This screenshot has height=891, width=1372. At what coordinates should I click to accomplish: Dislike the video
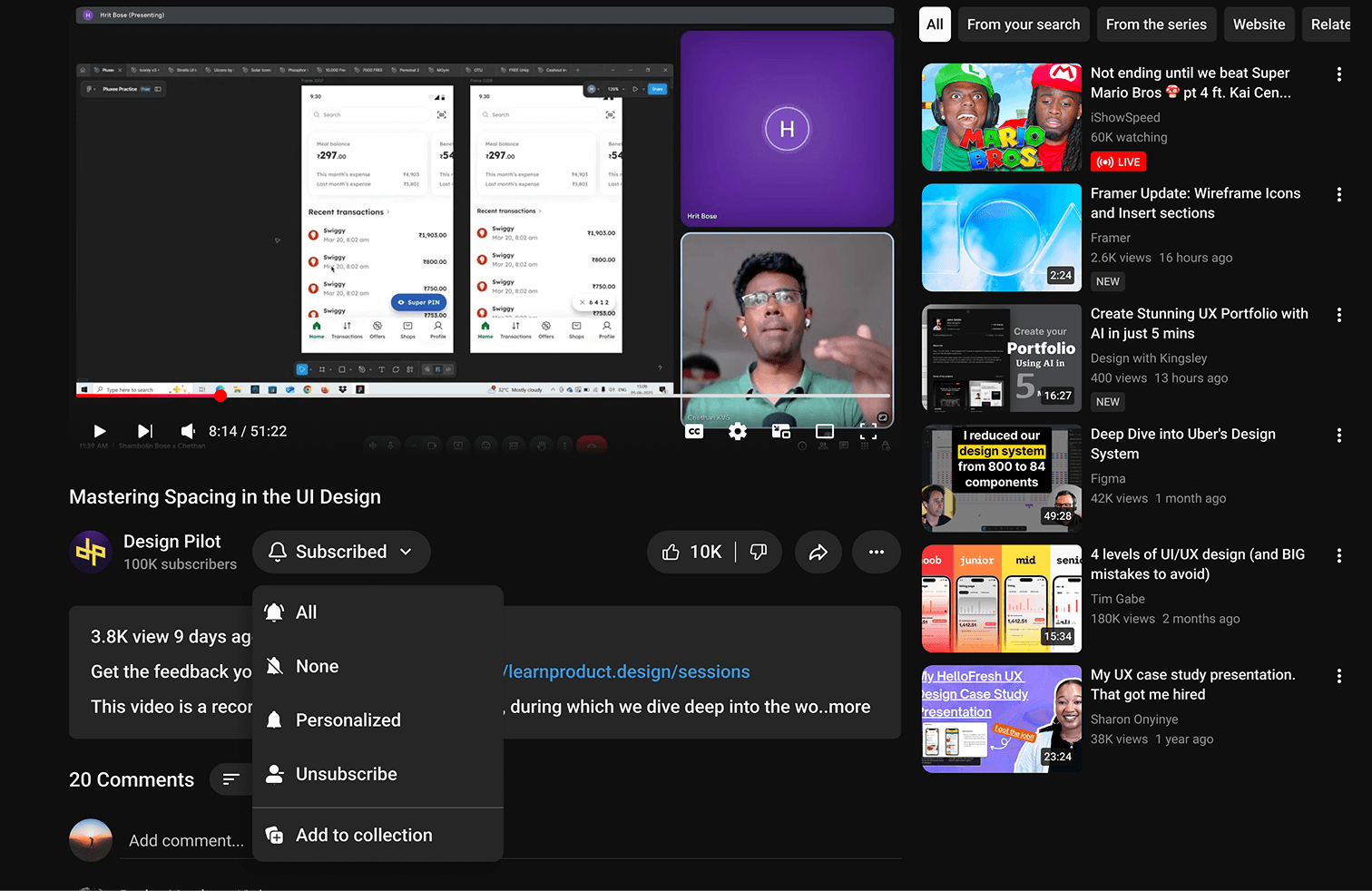[759, 552]
